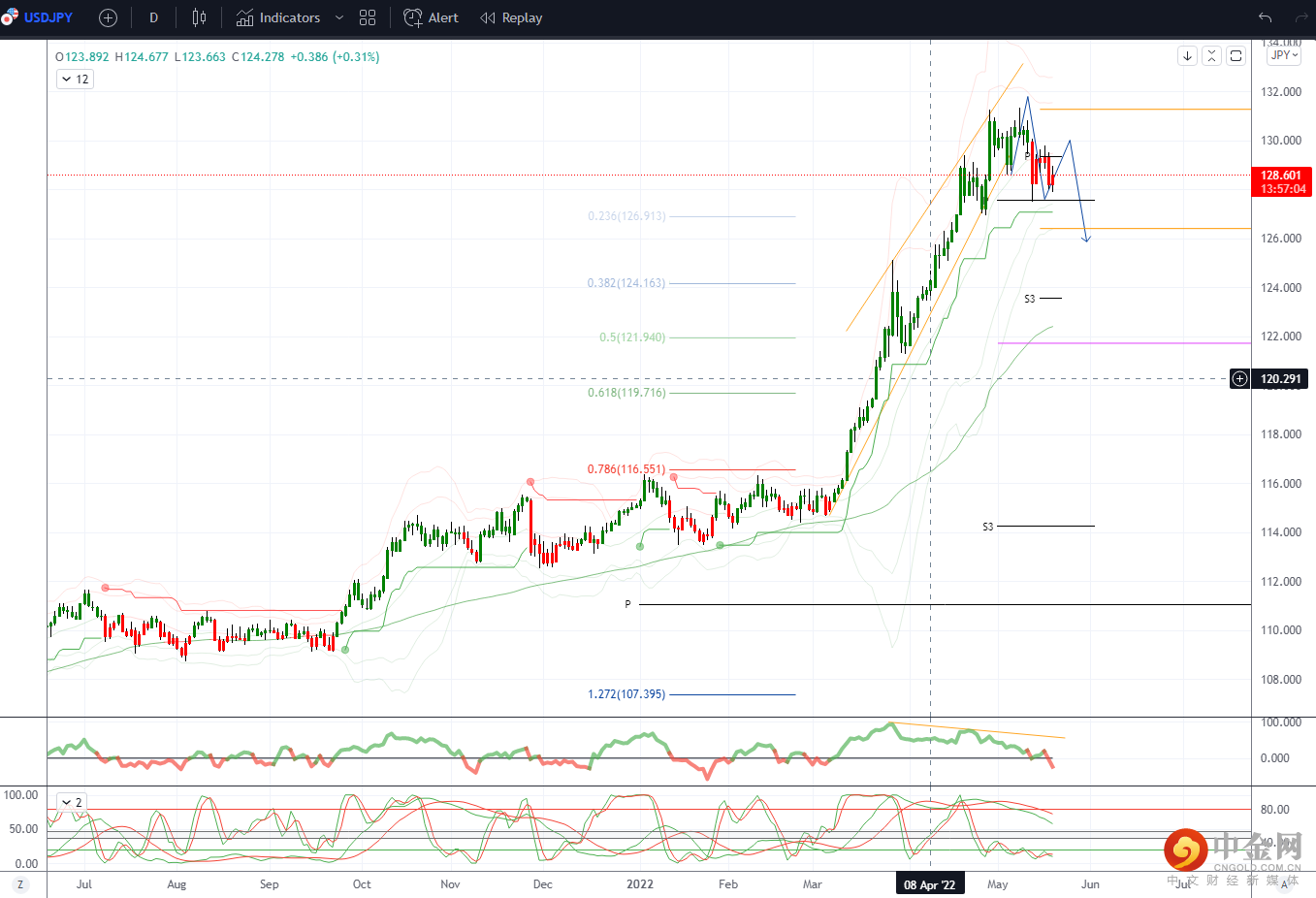Open indicator templates grid icon
This screenshot has height=898, width=1316.
[368, 17]
